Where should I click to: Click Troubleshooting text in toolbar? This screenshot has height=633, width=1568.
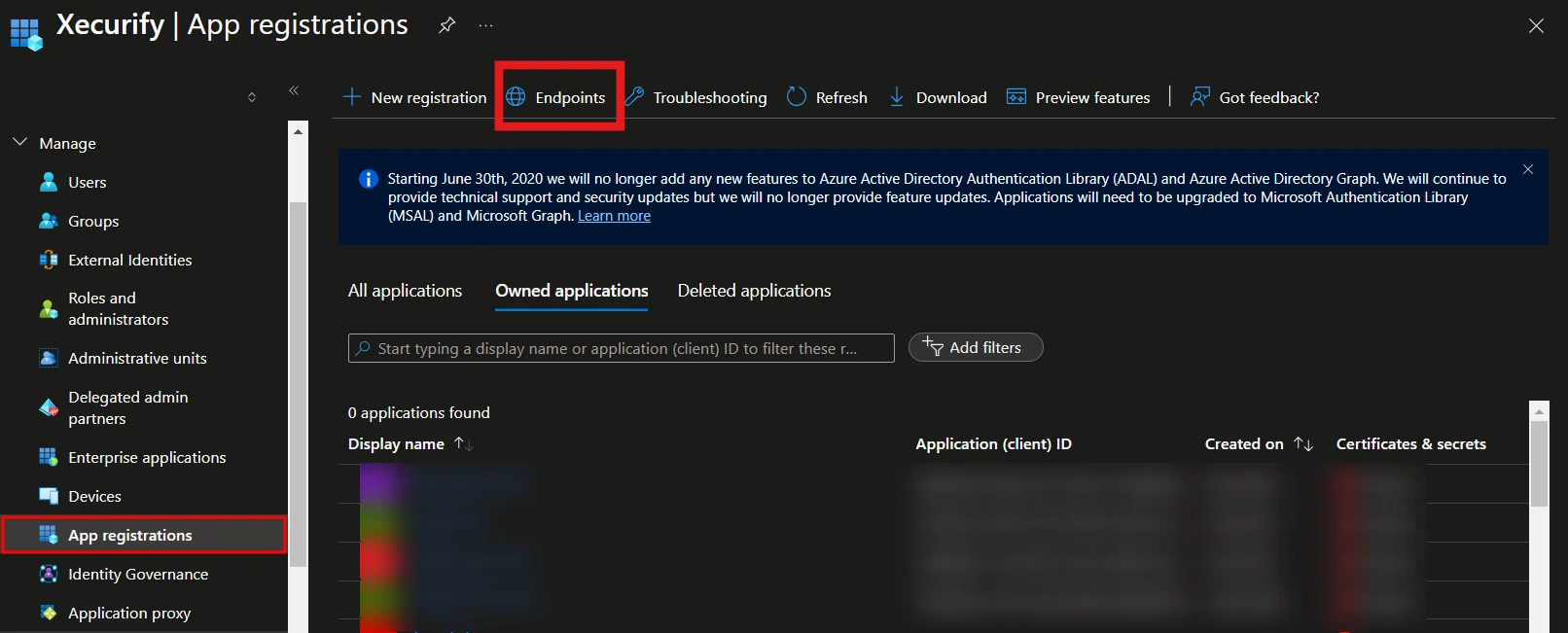pyautogui.click(x=710, y=97)
